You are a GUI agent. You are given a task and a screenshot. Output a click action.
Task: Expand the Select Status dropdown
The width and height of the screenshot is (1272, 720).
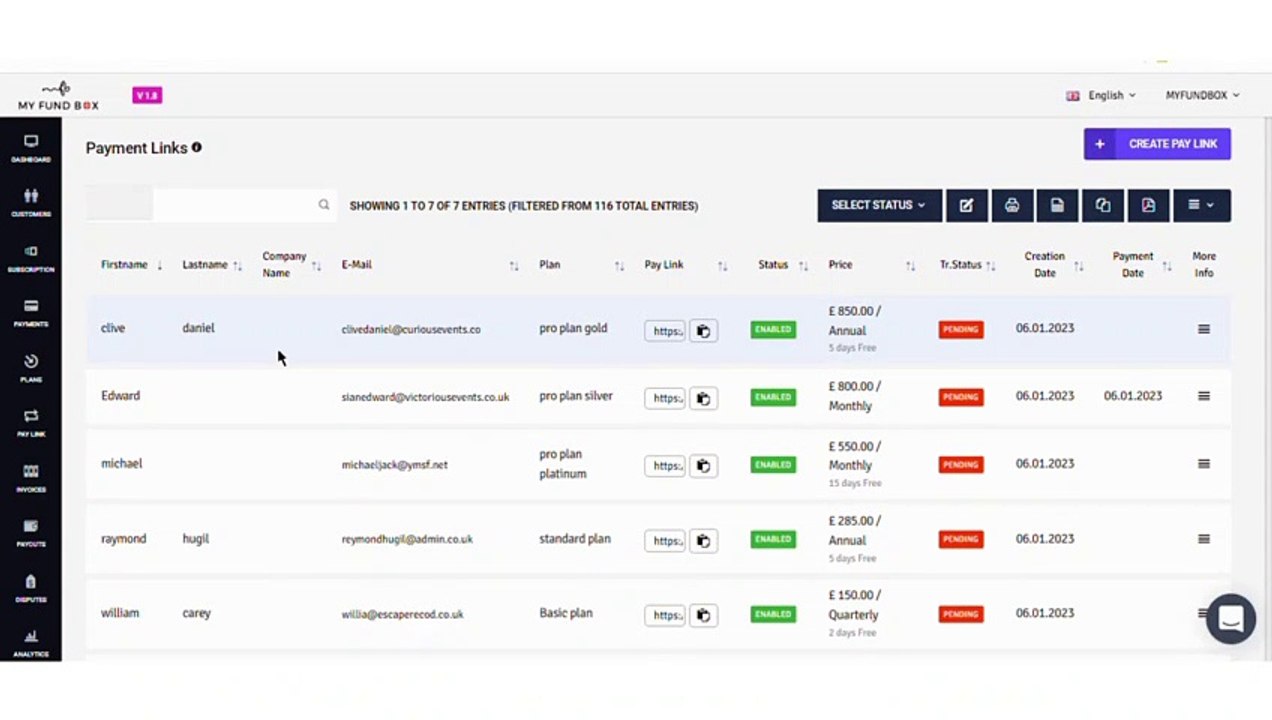click(x=879, y=205)
